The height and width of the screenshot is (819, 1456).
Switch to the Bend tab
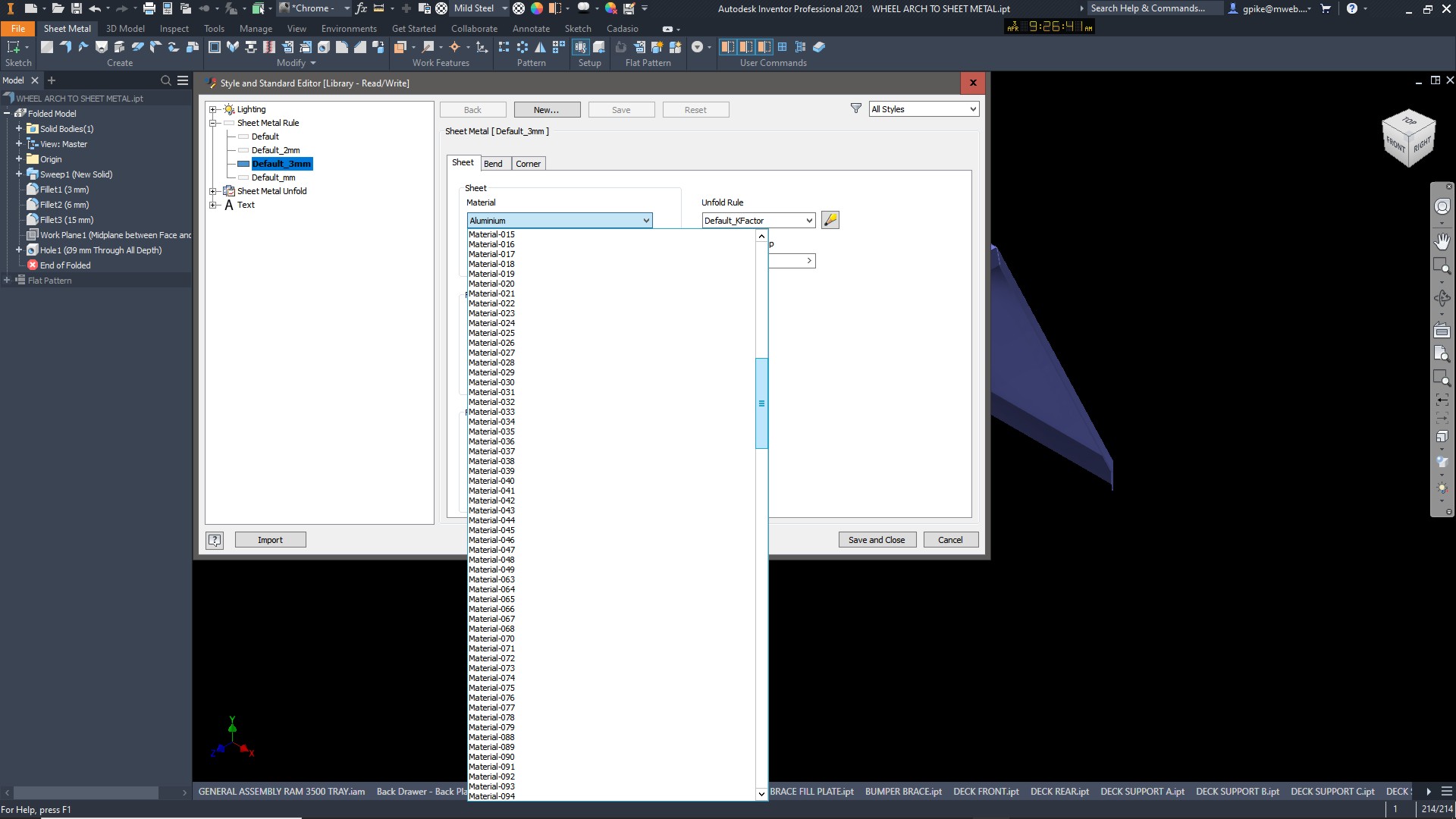(493, 164)
